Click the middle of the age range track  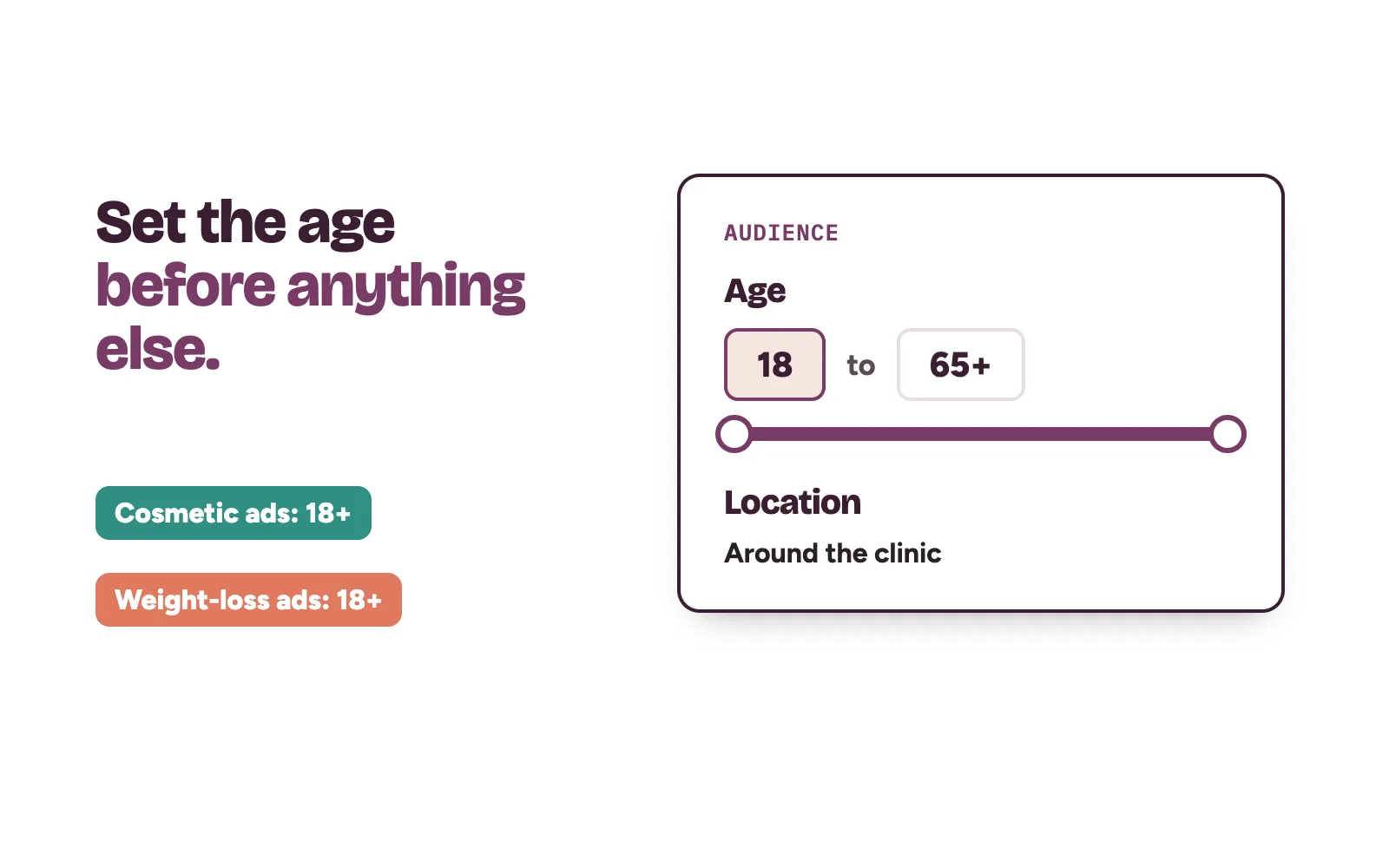pyautogui.click(x=981, y=434)
